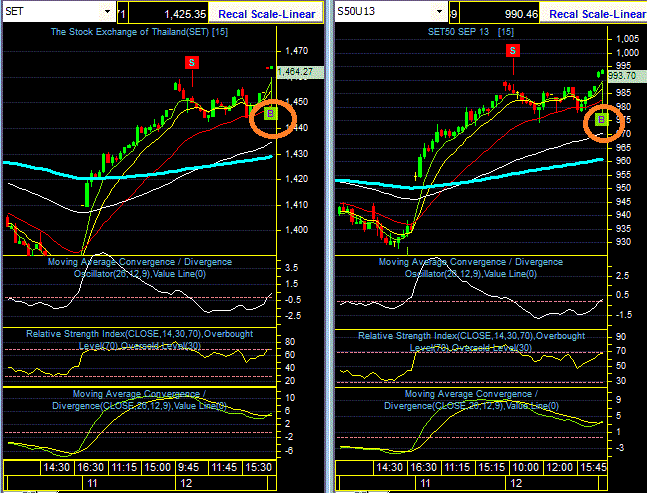
Task: Click Recal Scale-Linear on SET chart
Action: click(x=267, y=14)
